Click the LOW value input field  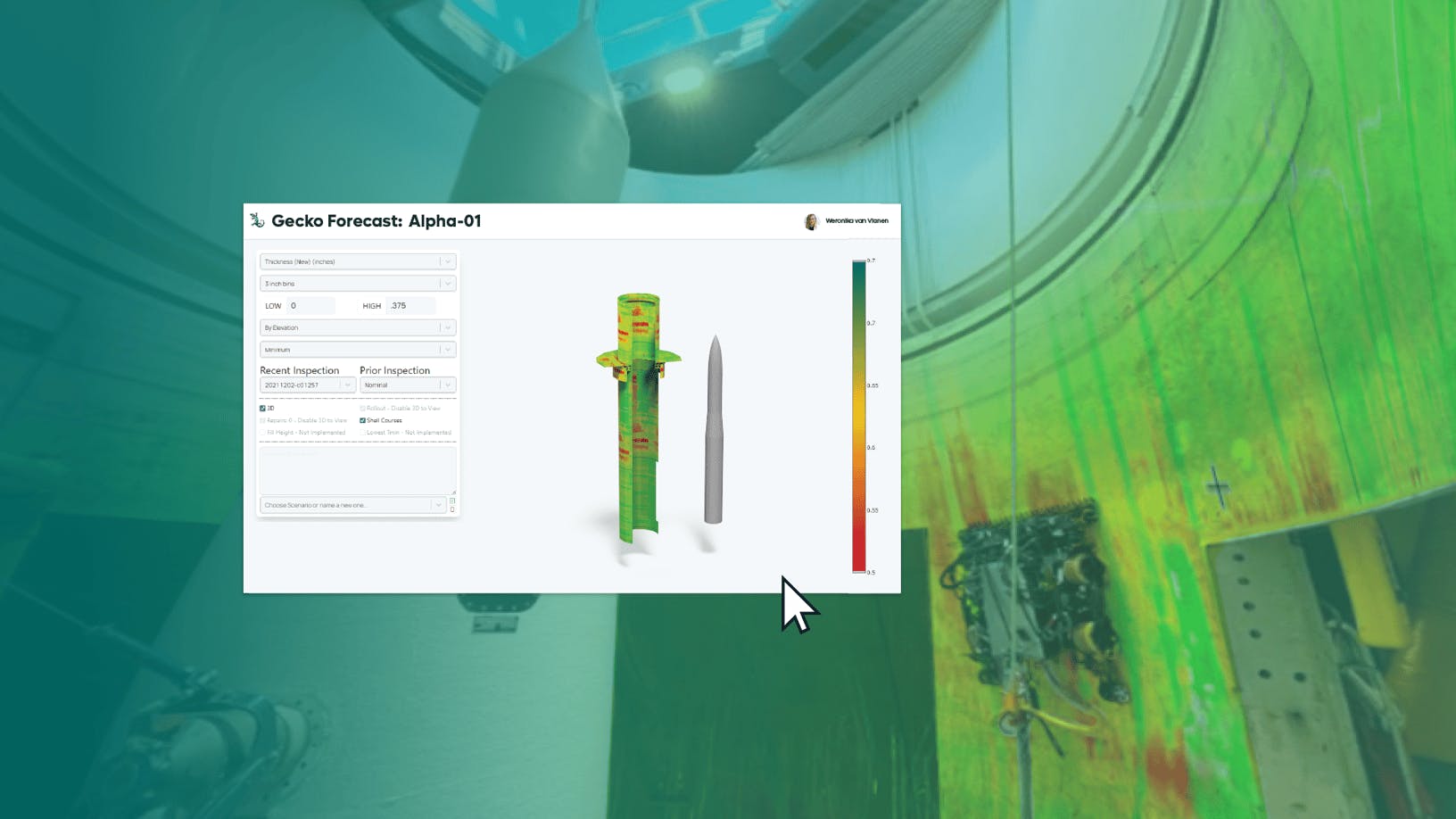pos(311,306)
